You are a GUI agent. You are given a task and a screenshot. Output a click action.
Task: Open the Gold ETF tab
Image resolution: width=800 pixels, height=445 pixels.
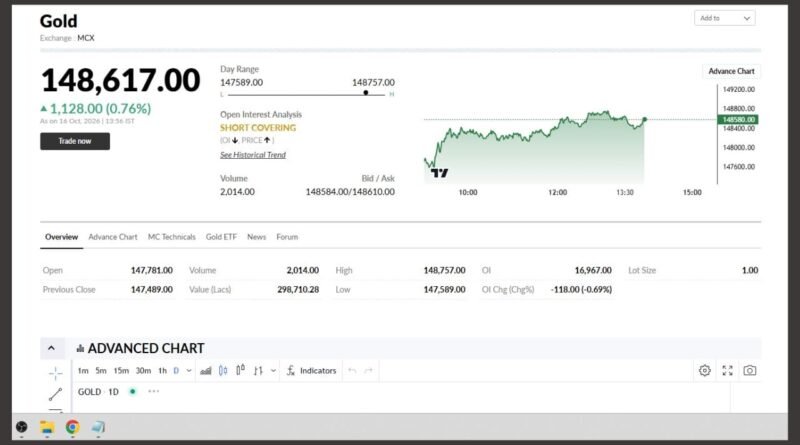pyautogui.click(x=221, y=237)
